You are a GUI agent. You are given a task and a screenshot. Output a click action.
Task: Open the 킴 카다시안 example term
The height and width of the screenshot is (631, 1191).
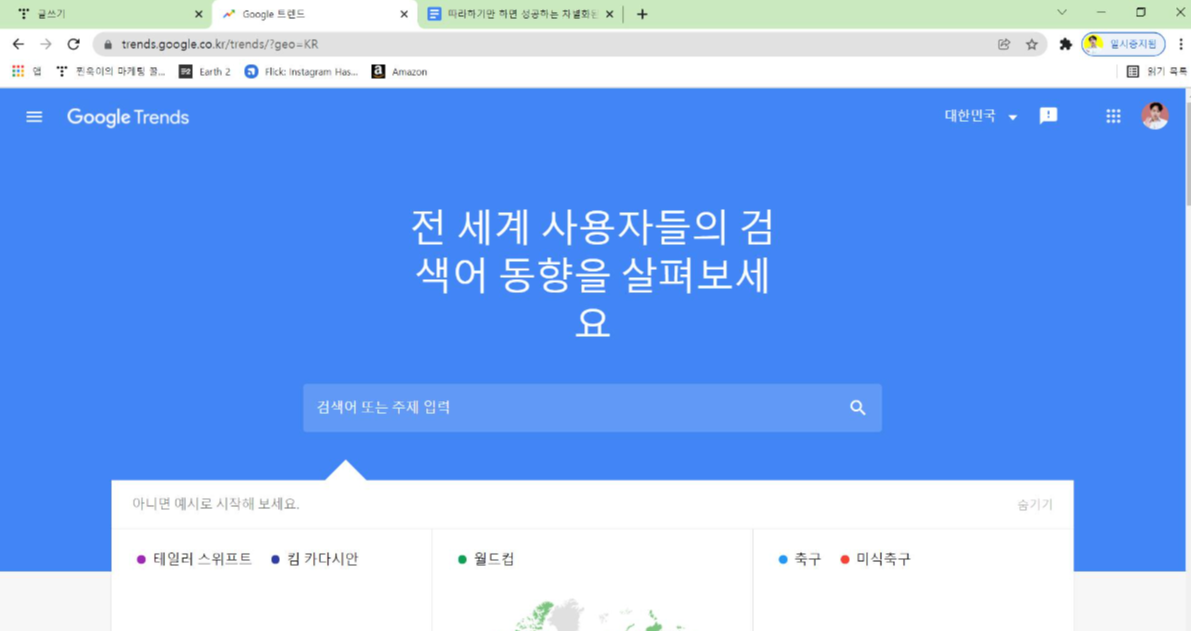[315, 559]
